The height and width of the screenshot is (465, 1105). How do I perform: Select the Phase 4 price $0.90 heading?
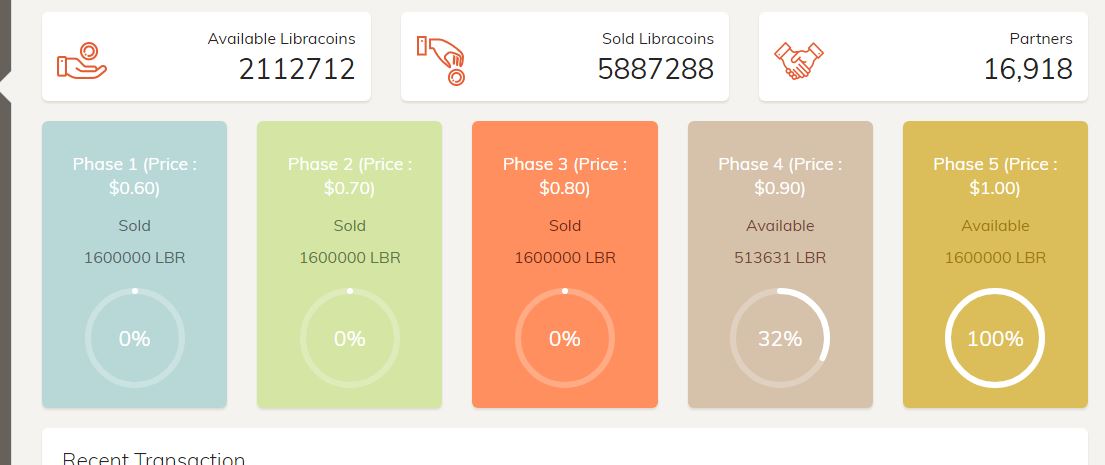pos(780,175)
